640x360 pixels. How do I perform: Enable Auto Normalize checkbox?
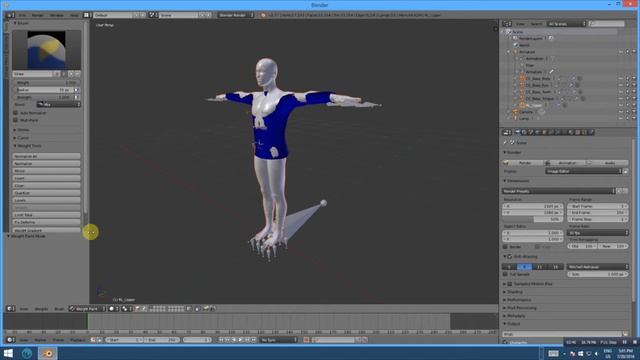[16, 113]
